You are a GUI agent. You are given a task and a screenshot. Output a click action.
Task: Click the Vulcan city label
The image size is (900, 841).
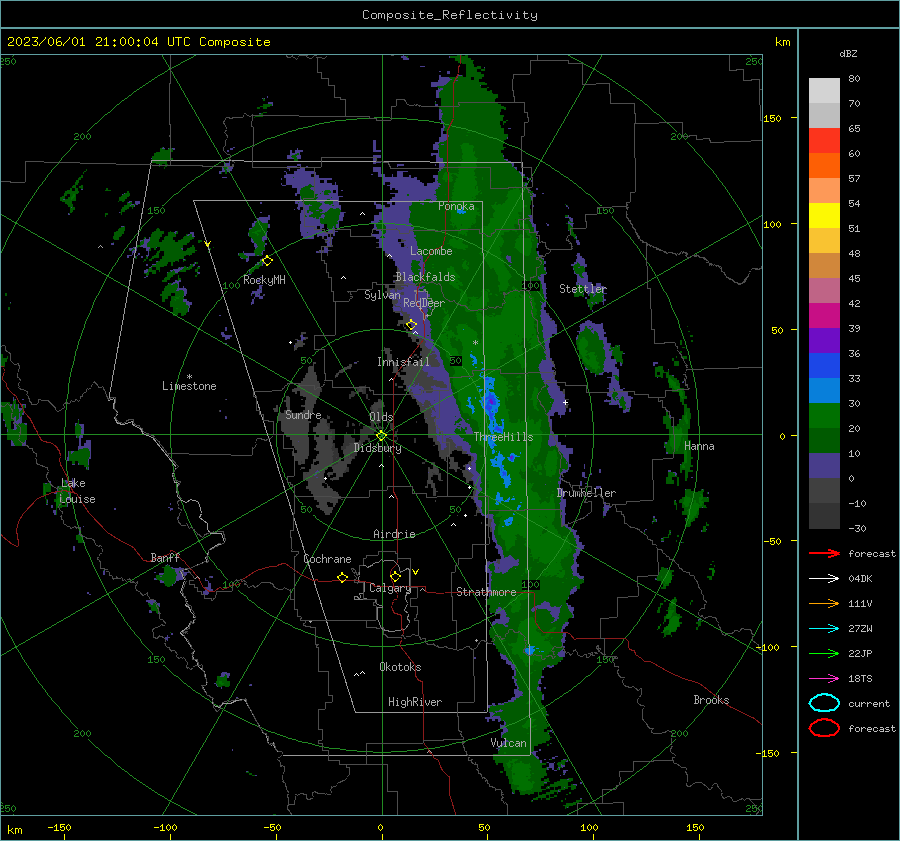(x=508, y=743)
